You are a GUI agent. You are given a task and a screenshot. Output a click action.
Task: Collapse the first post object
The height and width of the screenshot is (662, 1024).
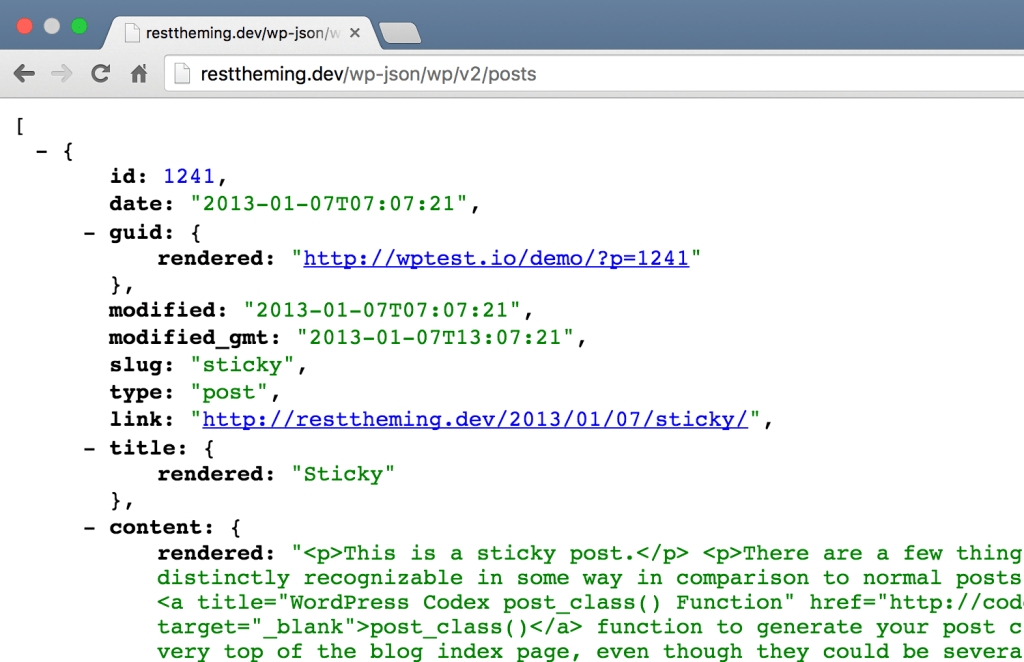41,152
